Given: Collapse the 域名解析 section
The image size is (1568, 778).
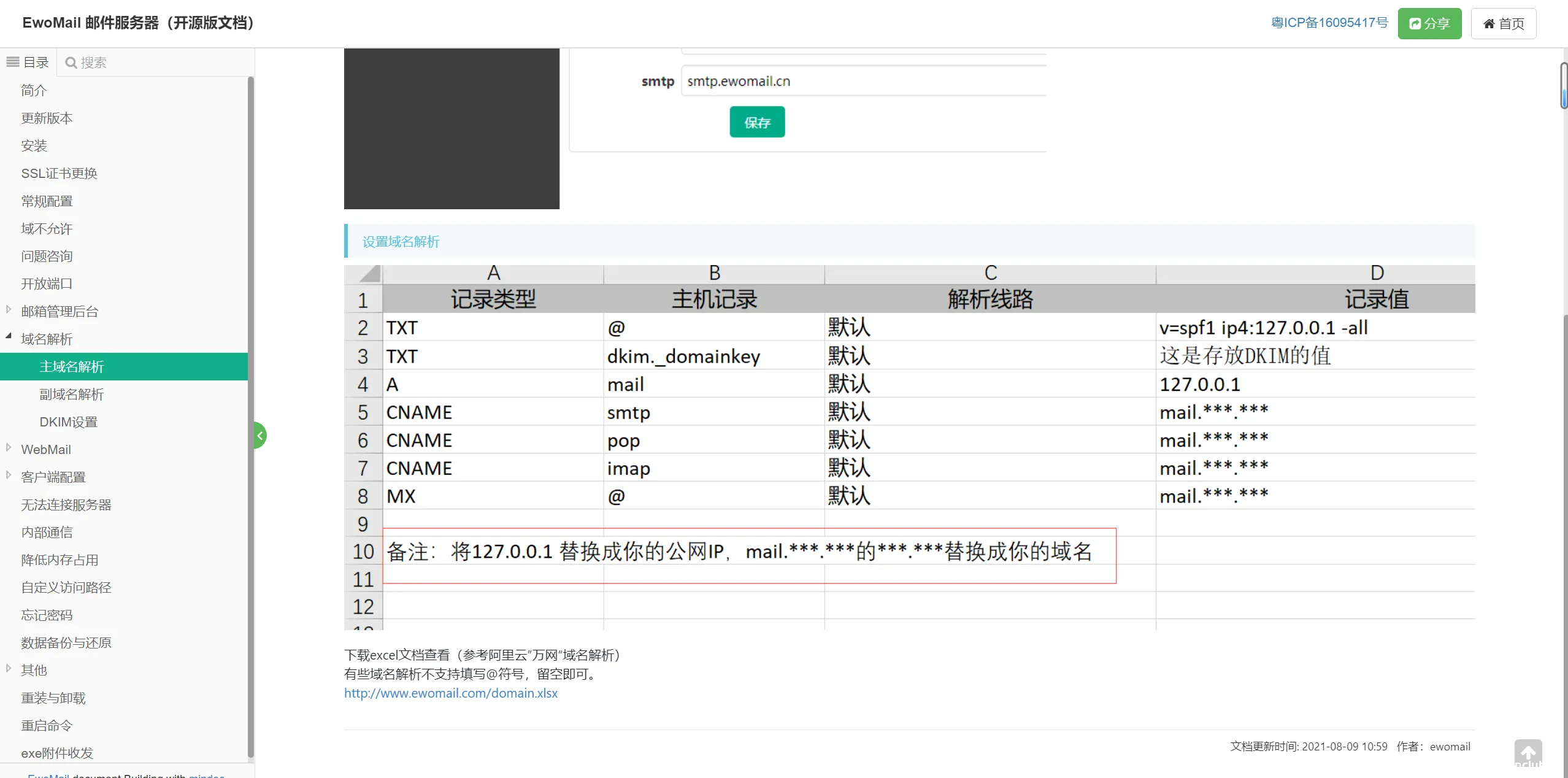Looking at the screenshot, I should click(x=8, y=336).
